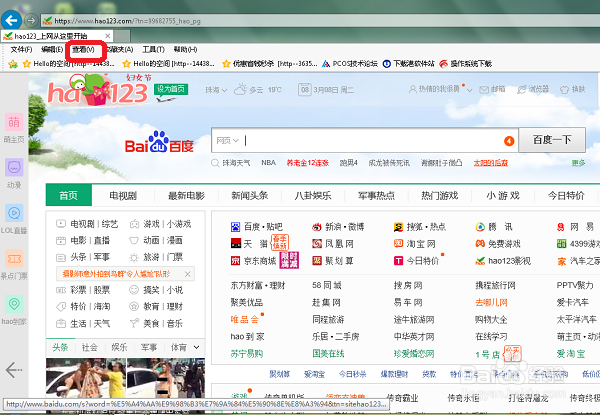Open the 编辑(E) menu
The width and height of the screenshot is (600, 415).
point(52,49)
